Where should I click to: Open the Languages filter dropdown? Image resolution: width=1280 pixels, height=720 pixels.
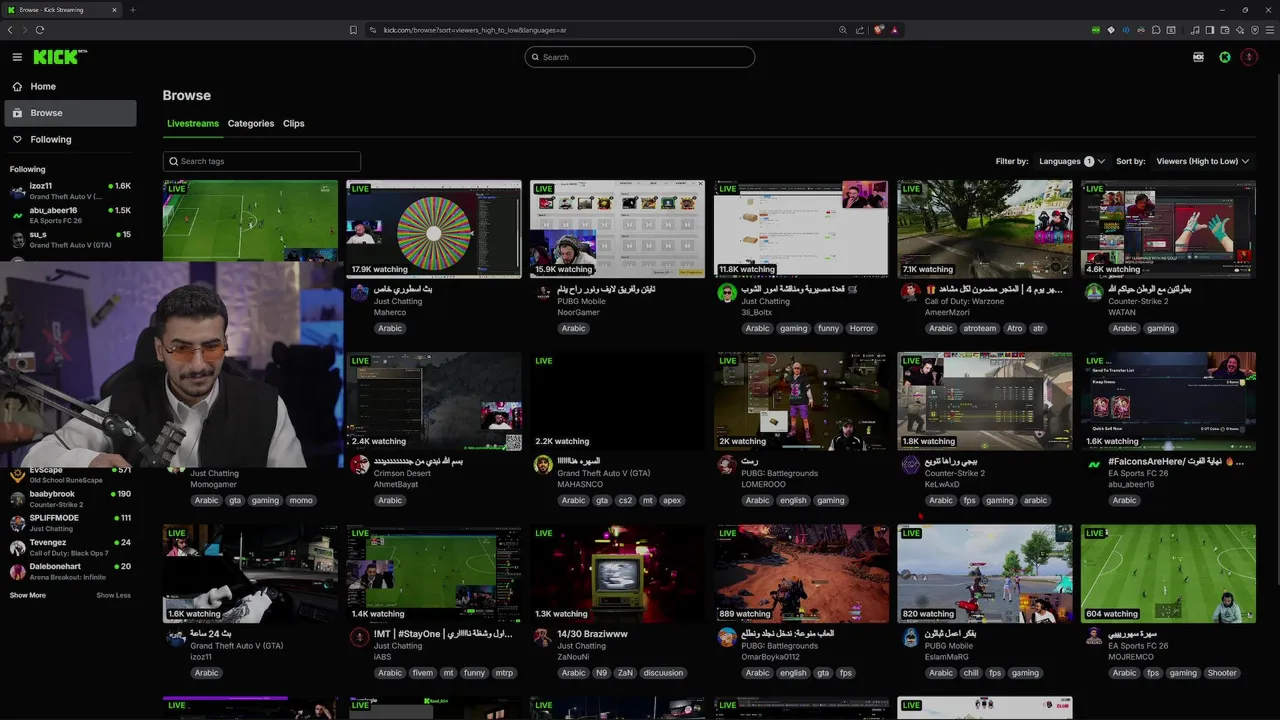pos(1072,161)
